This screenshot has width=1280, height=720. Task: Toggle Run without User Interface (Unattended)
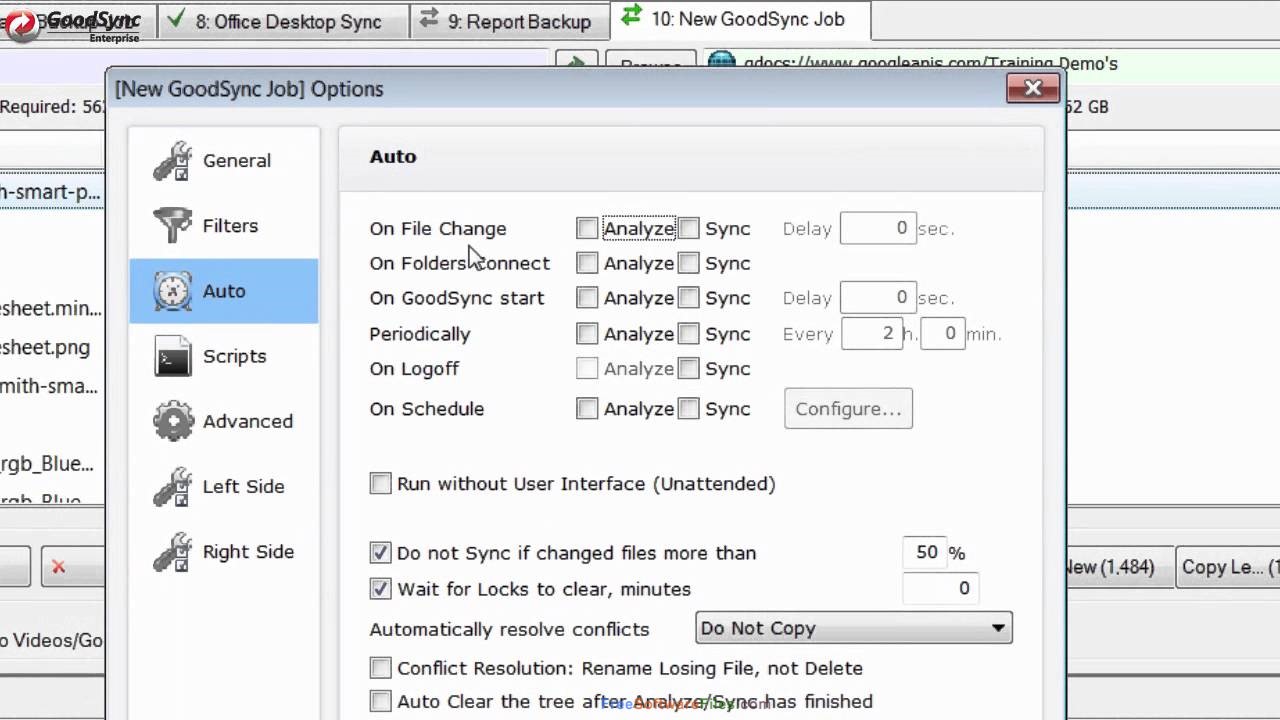click(380, 484)
